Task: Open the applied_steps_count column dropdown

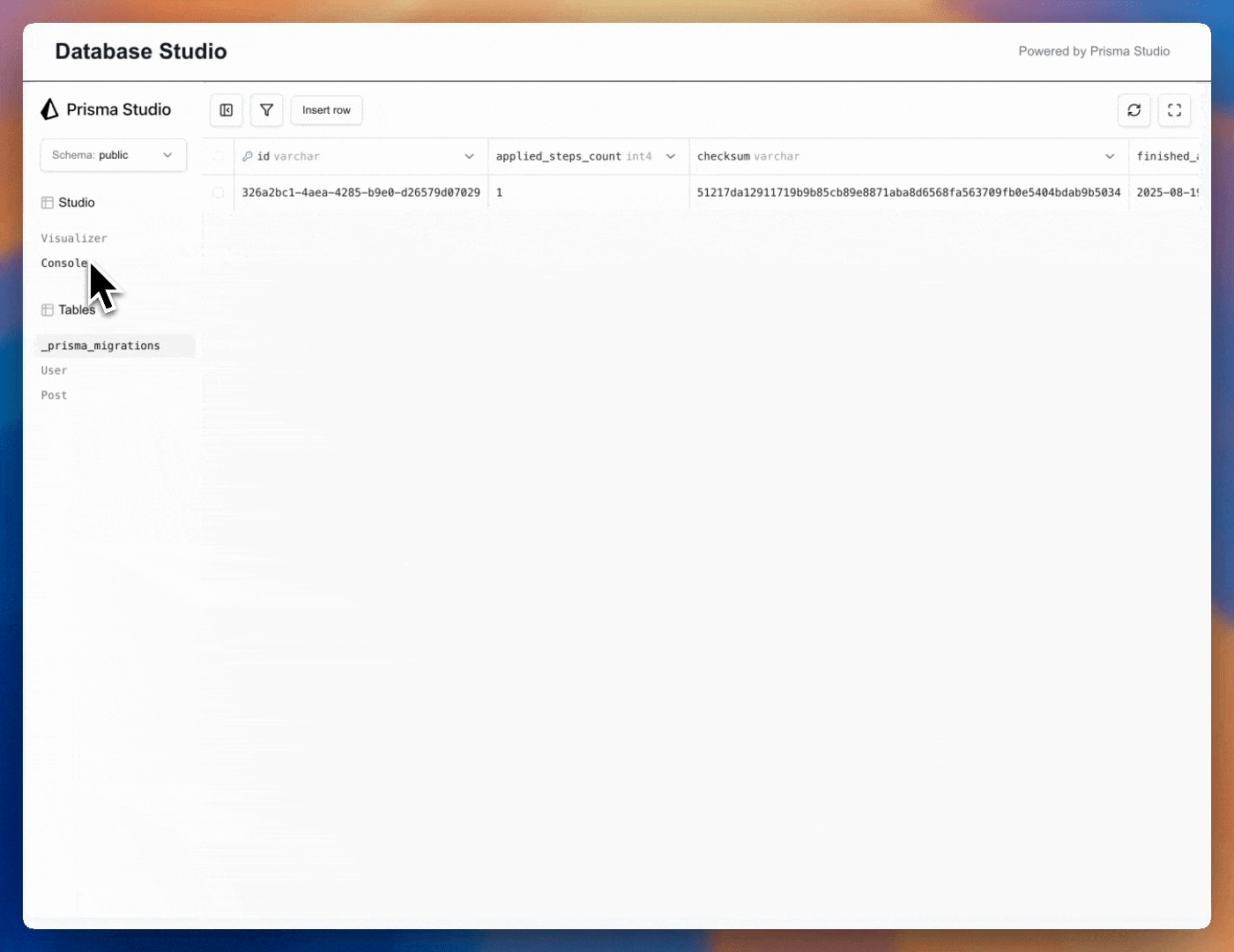Action: point(671,156)
